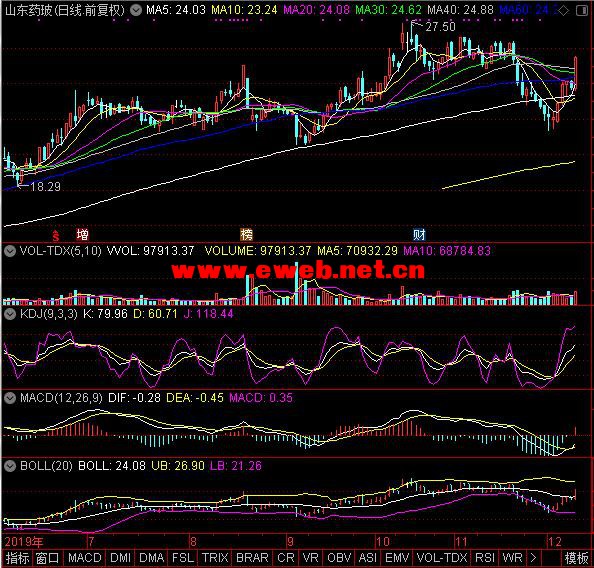Switch to the BRAR indicator tab
This screenshot has height=568, width=594.
[252, 558]
